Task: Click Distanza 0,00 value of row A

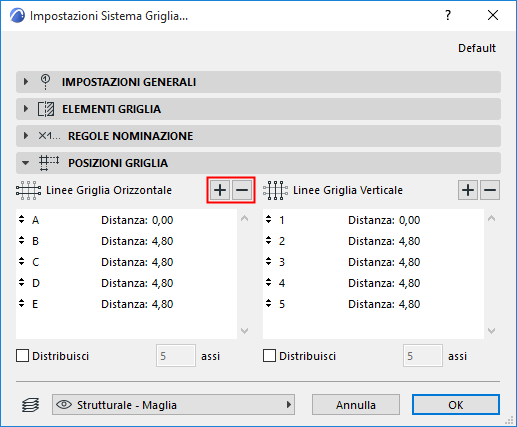Action: point(163,220)
